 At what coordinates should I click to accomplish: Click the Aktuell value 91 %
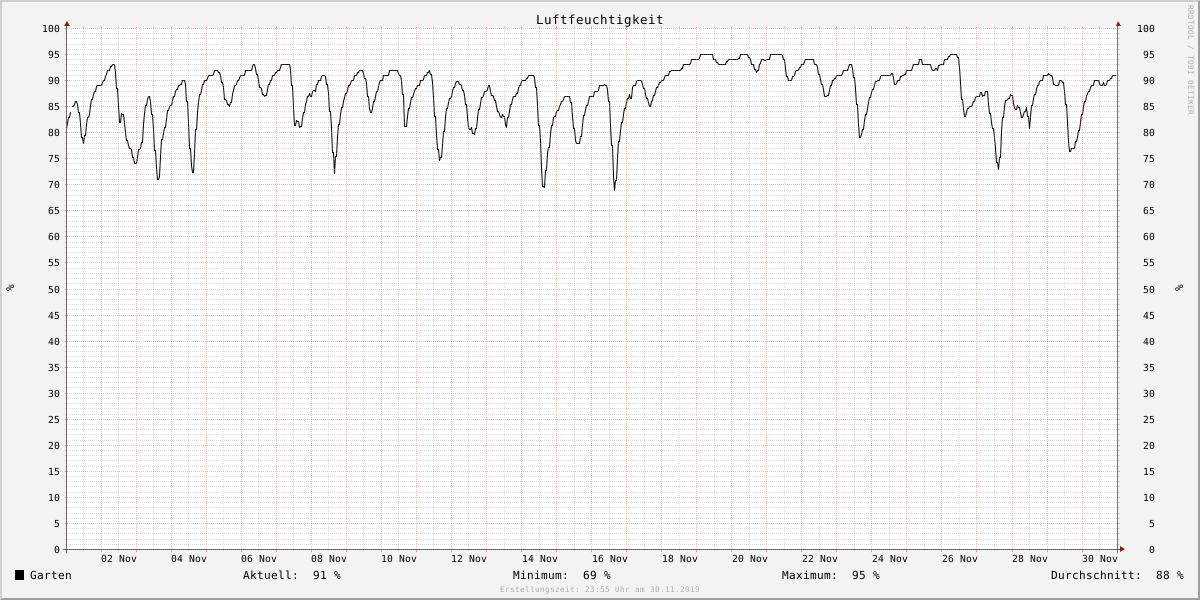click(x=327, y=575)
